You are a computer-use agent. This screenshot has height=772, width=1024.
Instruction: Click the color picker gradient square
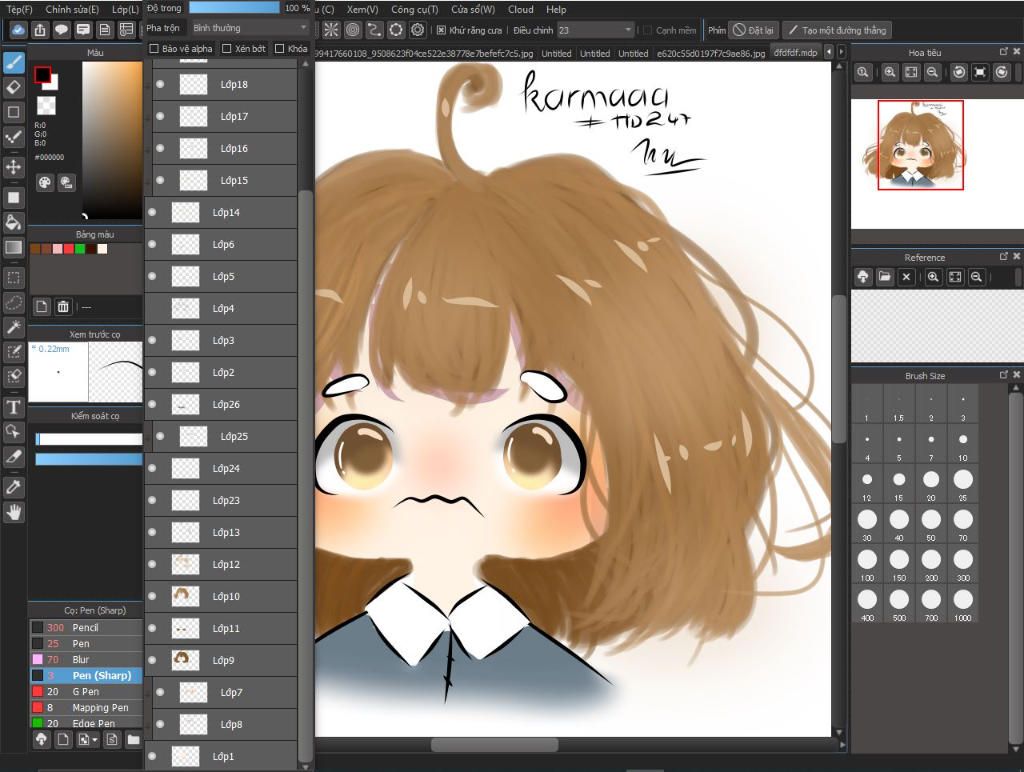[112, 140]
